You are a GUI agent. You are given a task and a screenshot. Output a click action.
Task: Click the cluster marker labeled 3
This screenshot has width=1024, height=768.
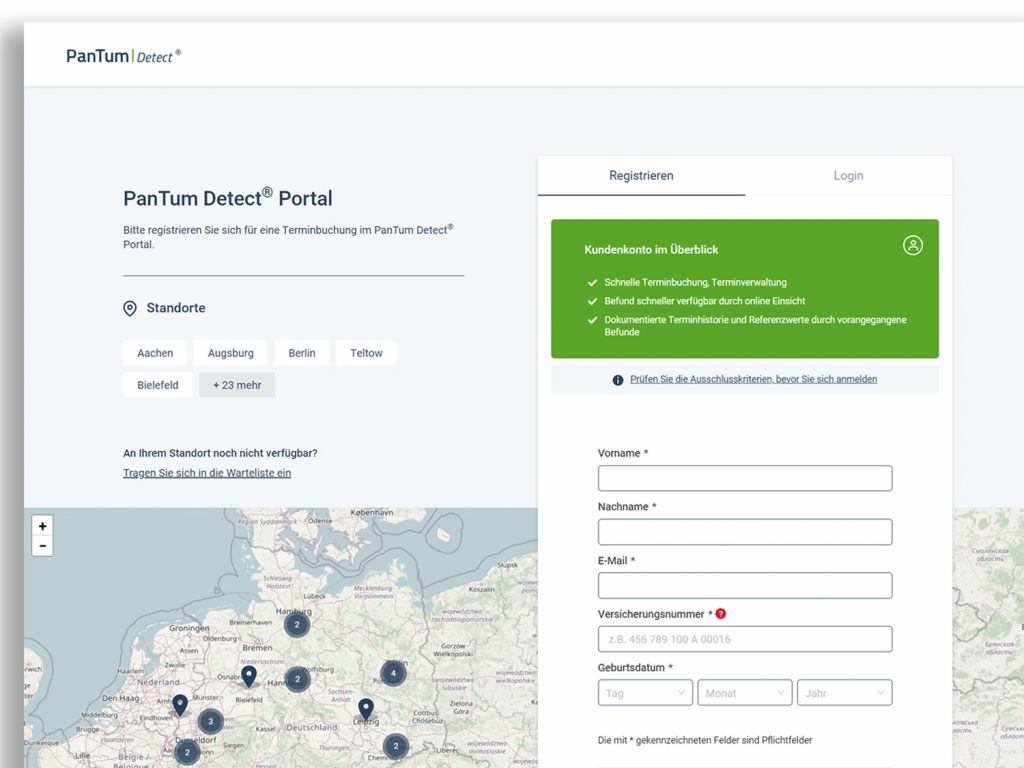point(210,721)
